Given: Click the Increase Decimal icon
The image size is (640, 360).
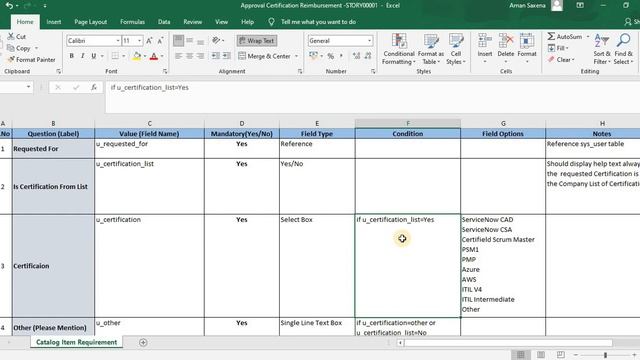Looking at the screenshot, I should (356, 56).
